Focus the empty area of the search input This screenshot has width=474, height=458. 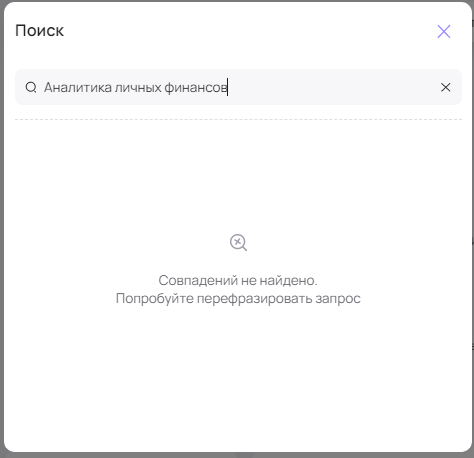point(333,87)
